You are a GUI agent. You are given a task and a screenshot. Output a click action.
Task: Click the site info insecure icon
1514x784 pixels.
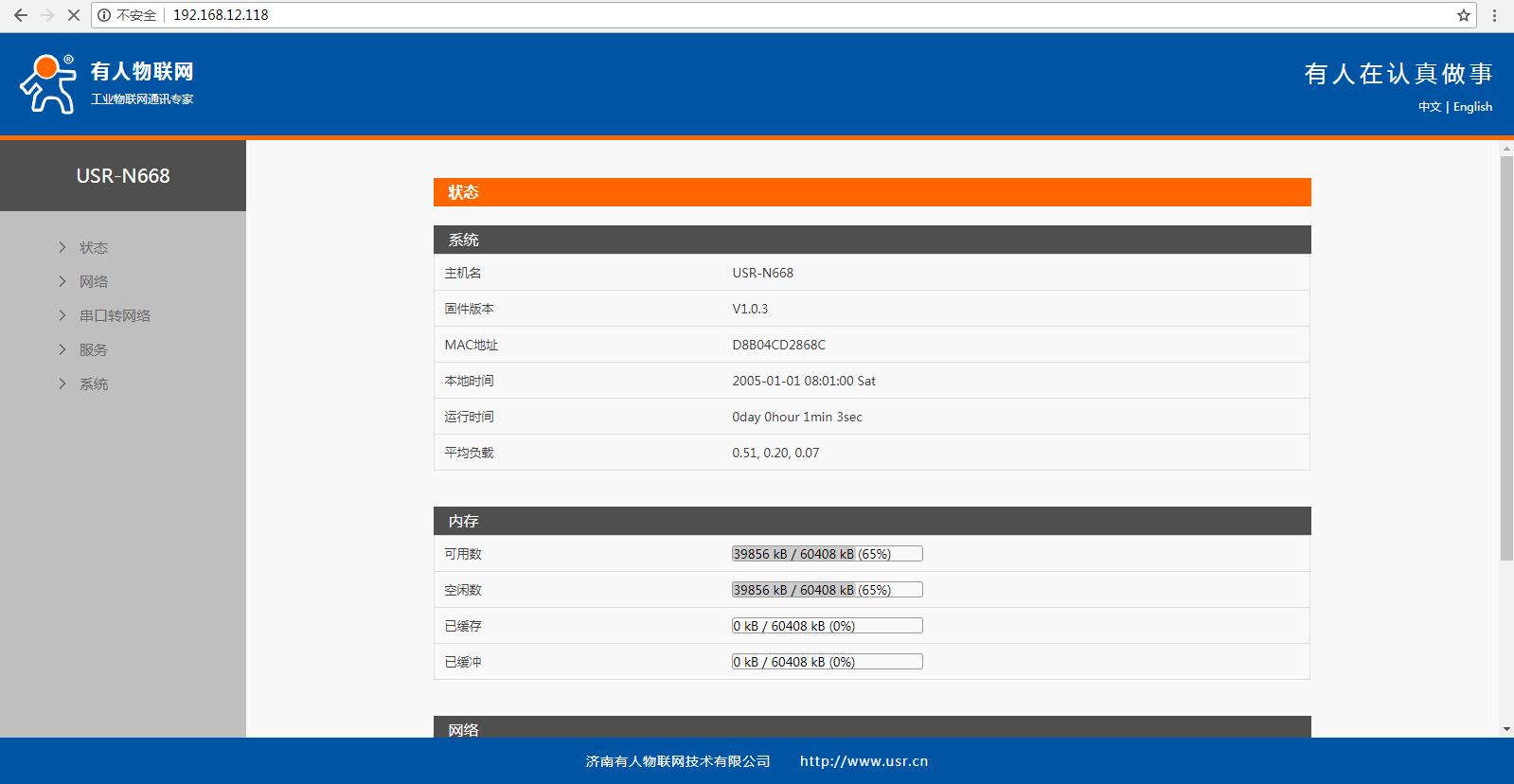104,15
